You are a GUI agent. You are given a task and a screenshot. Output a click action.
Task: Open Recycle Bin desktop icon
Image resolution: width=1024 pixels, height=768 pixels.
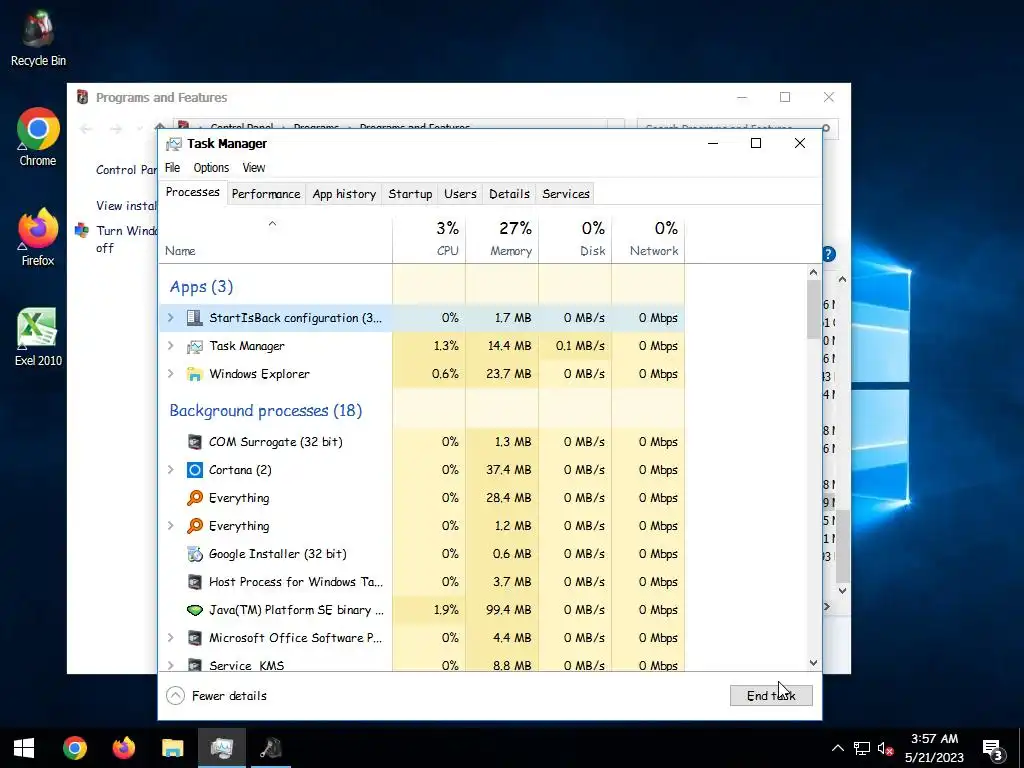tap(38, 39)
